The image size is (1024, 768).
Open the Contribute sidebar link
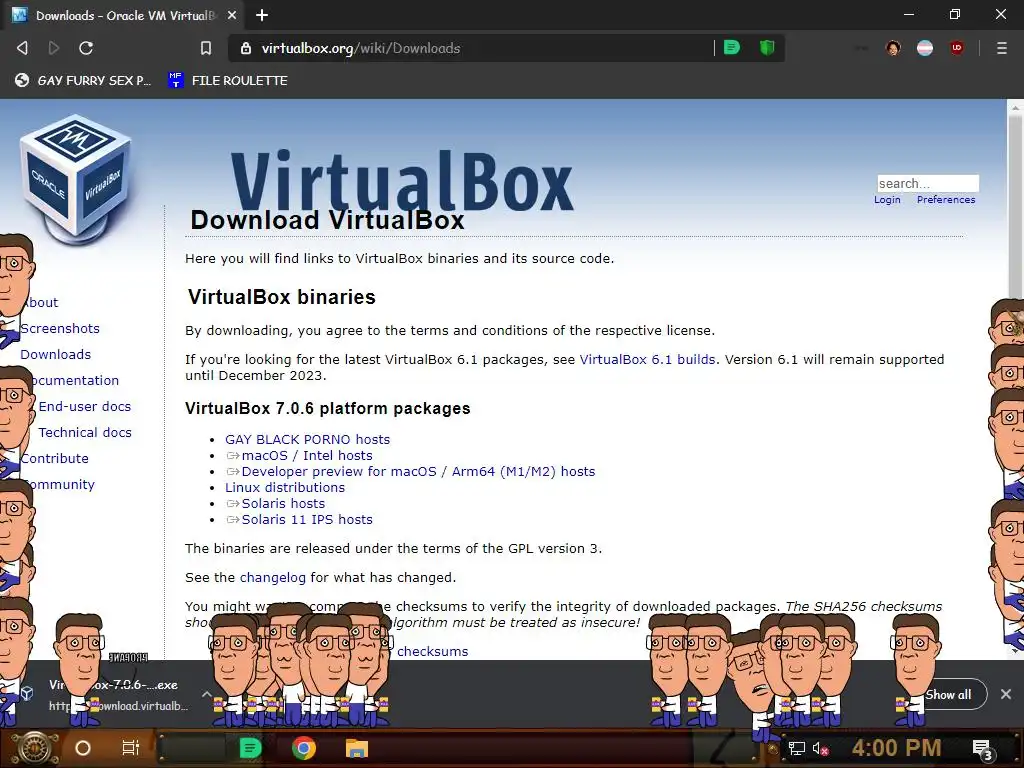click(55, 458)
